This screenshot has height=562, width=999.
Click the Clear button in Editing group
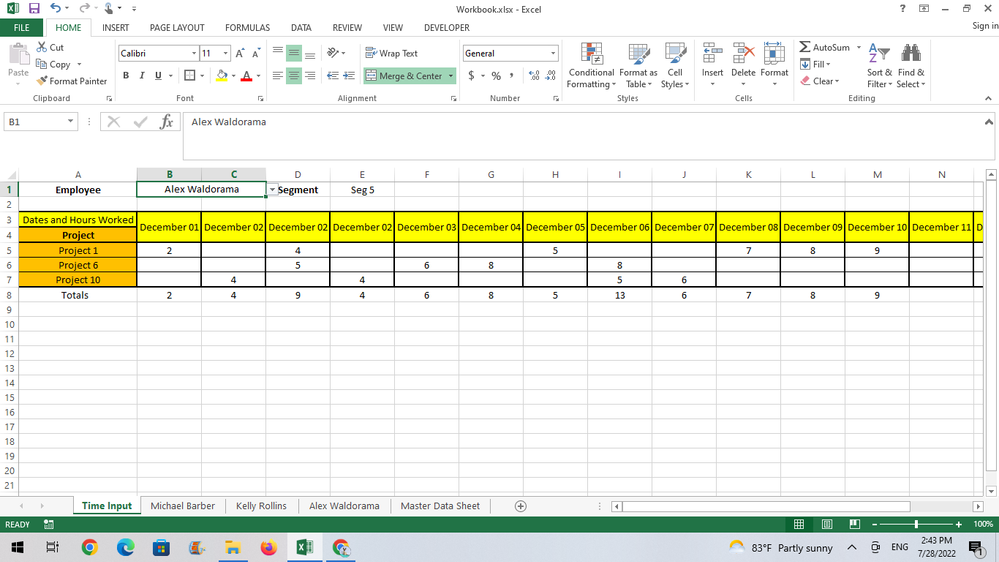pos(820,81)
